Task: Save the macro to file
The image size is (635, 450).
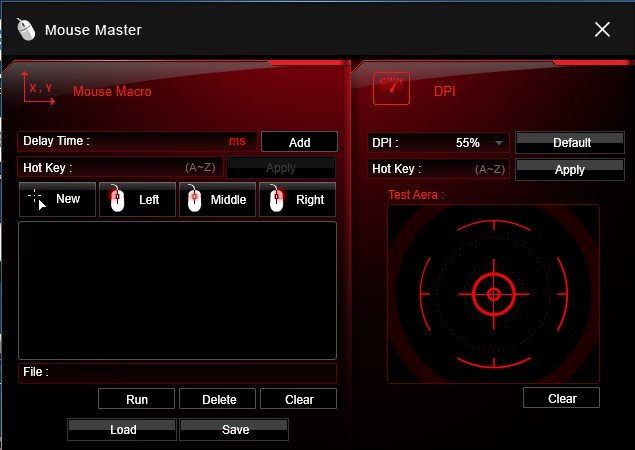Action: pyautogui.click(x=234, y=429)
